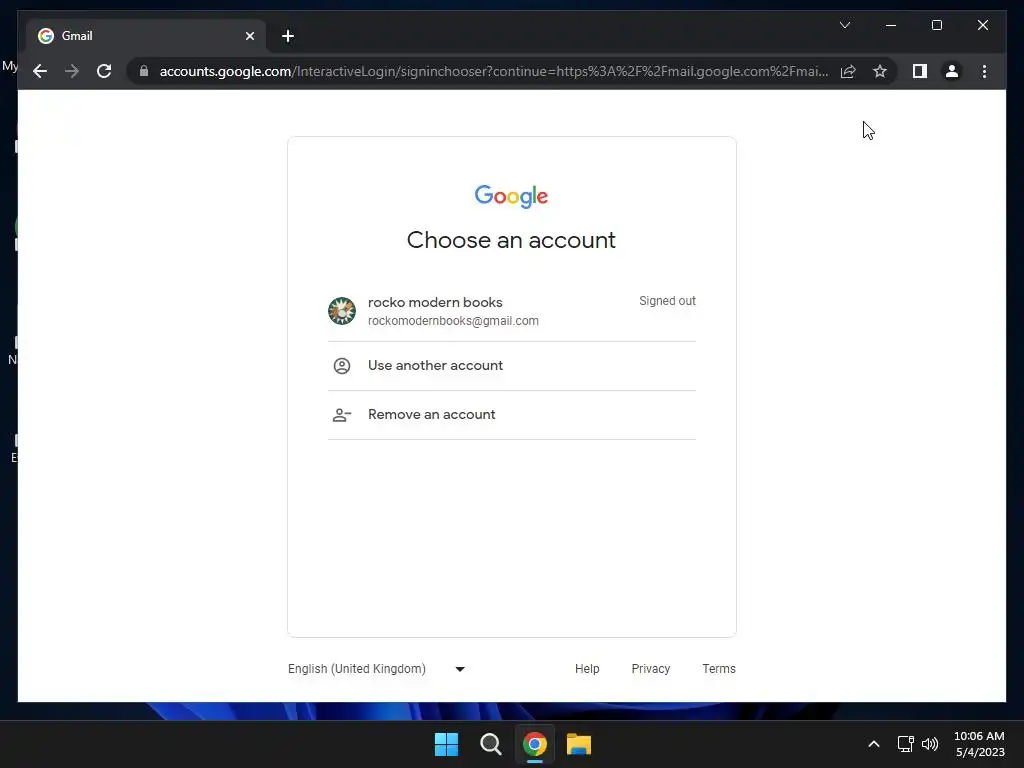Click the network icon in system tray

(x=905, y=744)
